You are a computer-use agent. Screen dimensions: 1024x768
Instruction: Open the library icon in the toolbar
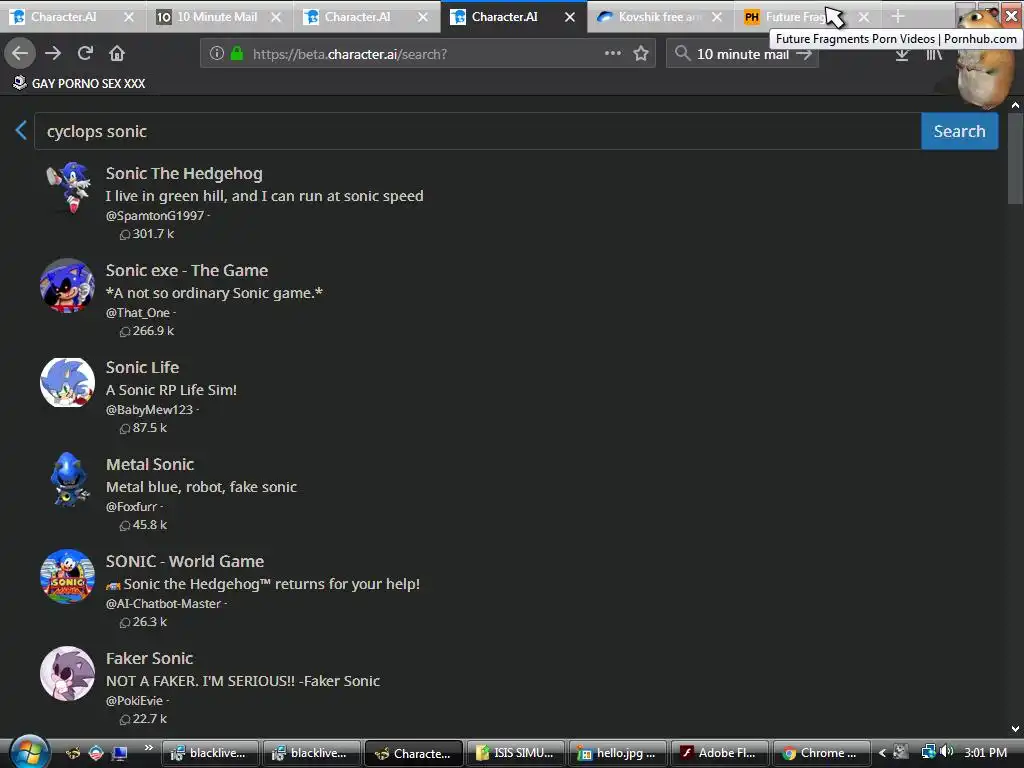point(934,54)
